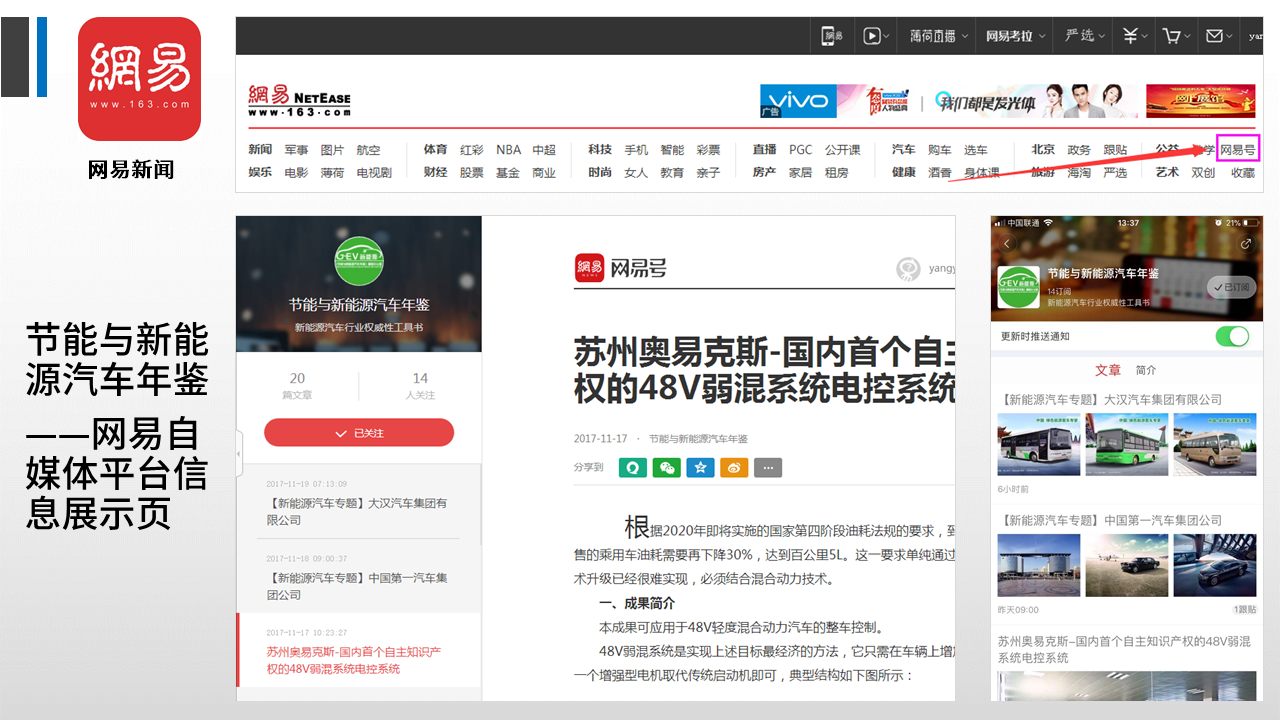Tap the back arrow in phone view
Viewport: 1280px width, 720px height.
[1007, 243]
